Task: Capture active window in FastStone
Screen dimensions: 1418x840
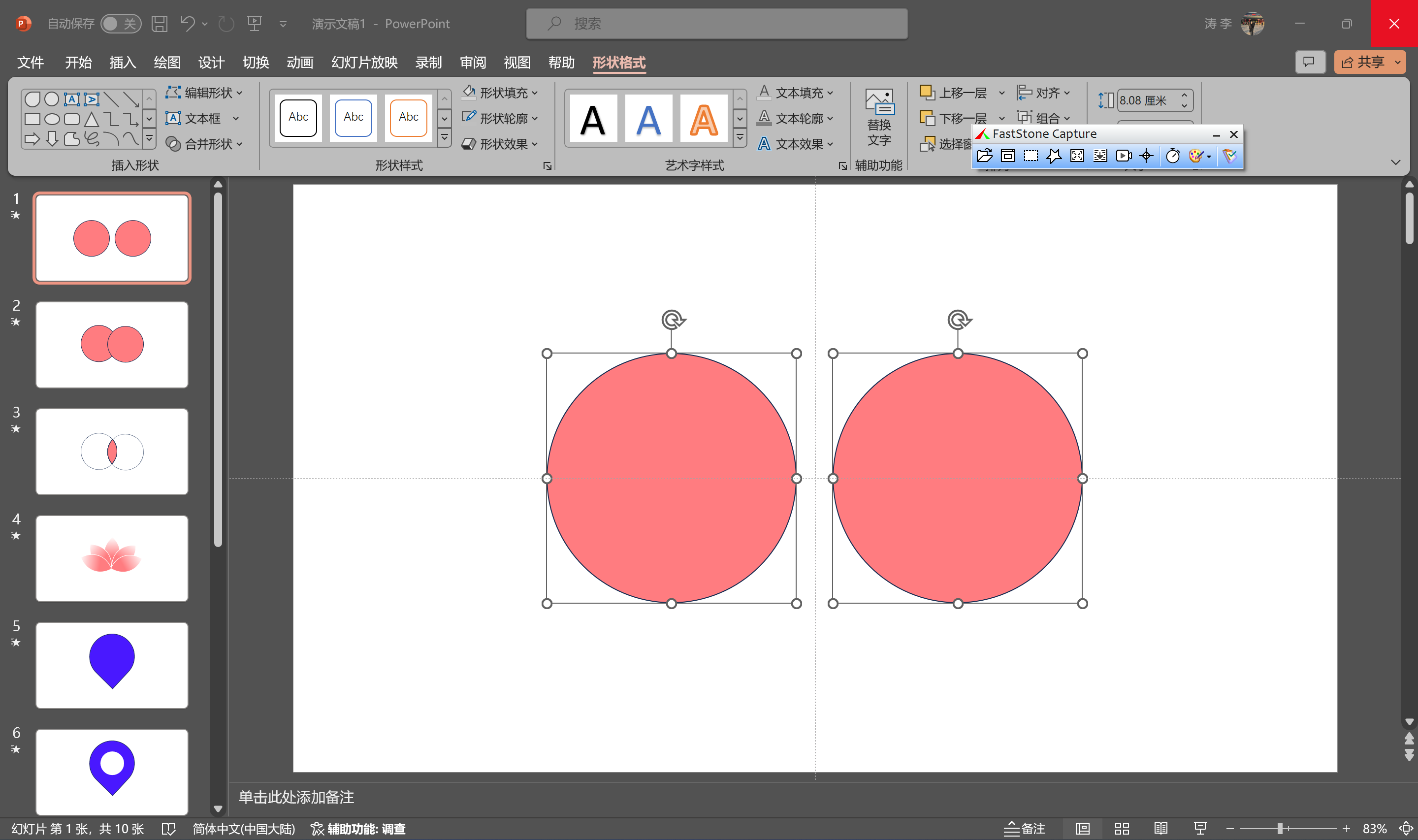Action: pyautogui.click(x=1007, y=156)
